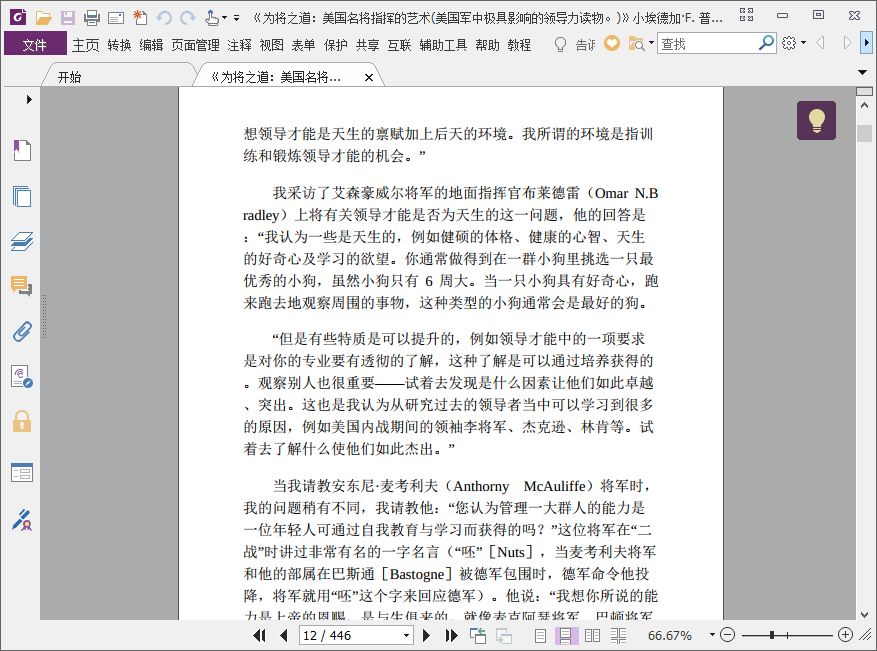Show the page thumbnails panel
This screenshot has width=877, height=651.
point(22,196)
